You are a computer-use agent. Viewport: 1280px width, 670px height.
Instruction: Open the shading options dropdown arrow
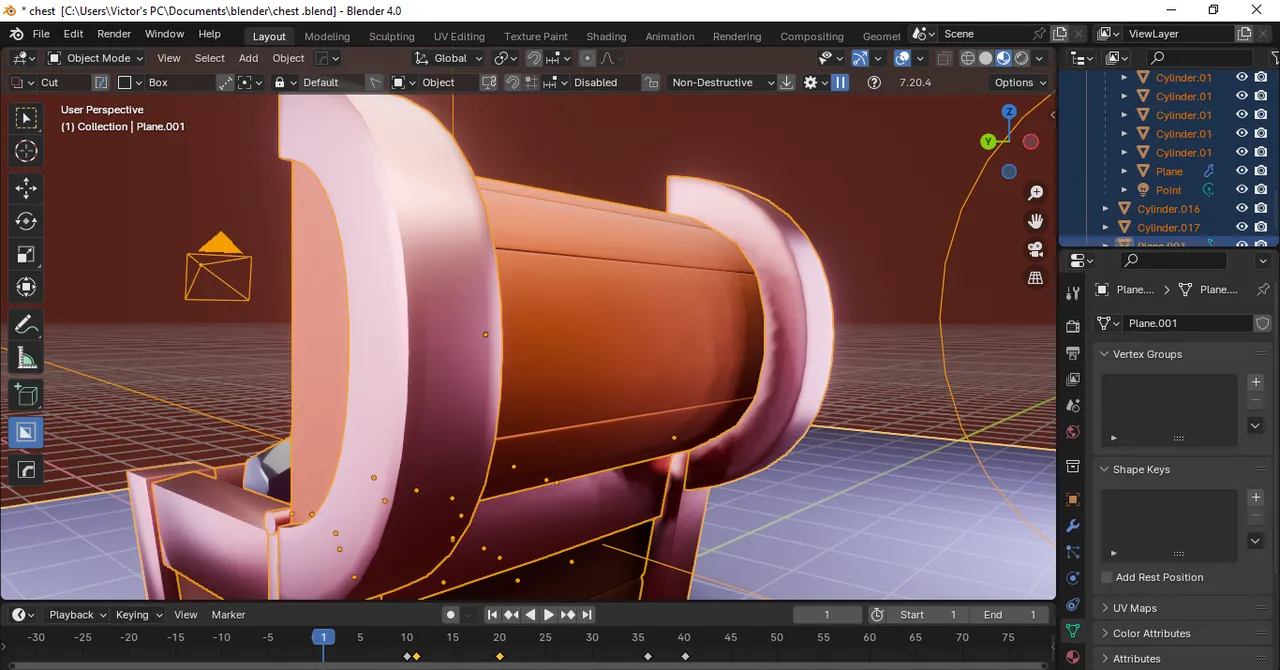1040,59
